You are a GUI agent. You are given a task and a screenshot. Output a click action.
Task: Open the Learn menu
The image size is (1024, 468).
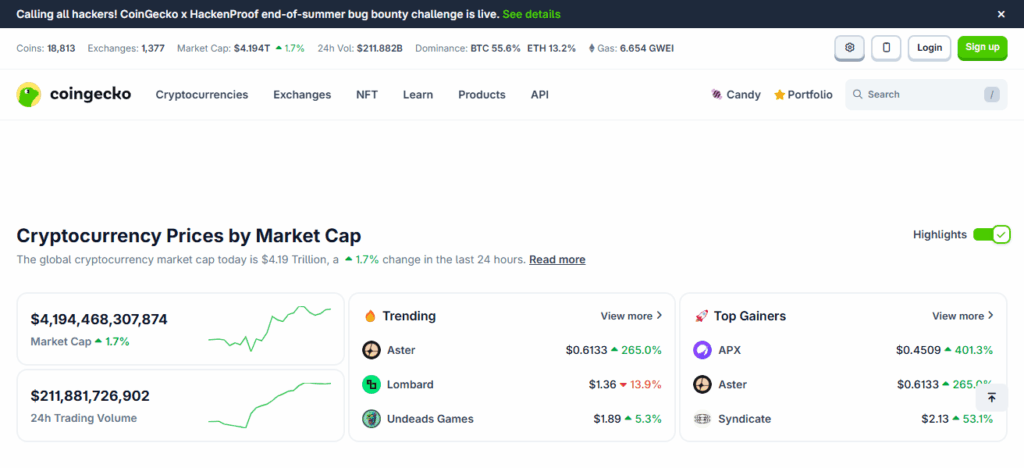pyautogui.click(x=418, y=95)
